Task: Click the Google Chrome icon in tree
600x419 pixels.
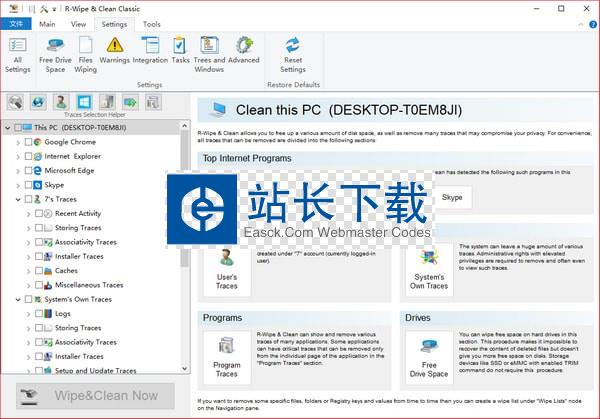Action: click(x=38, y=142)
